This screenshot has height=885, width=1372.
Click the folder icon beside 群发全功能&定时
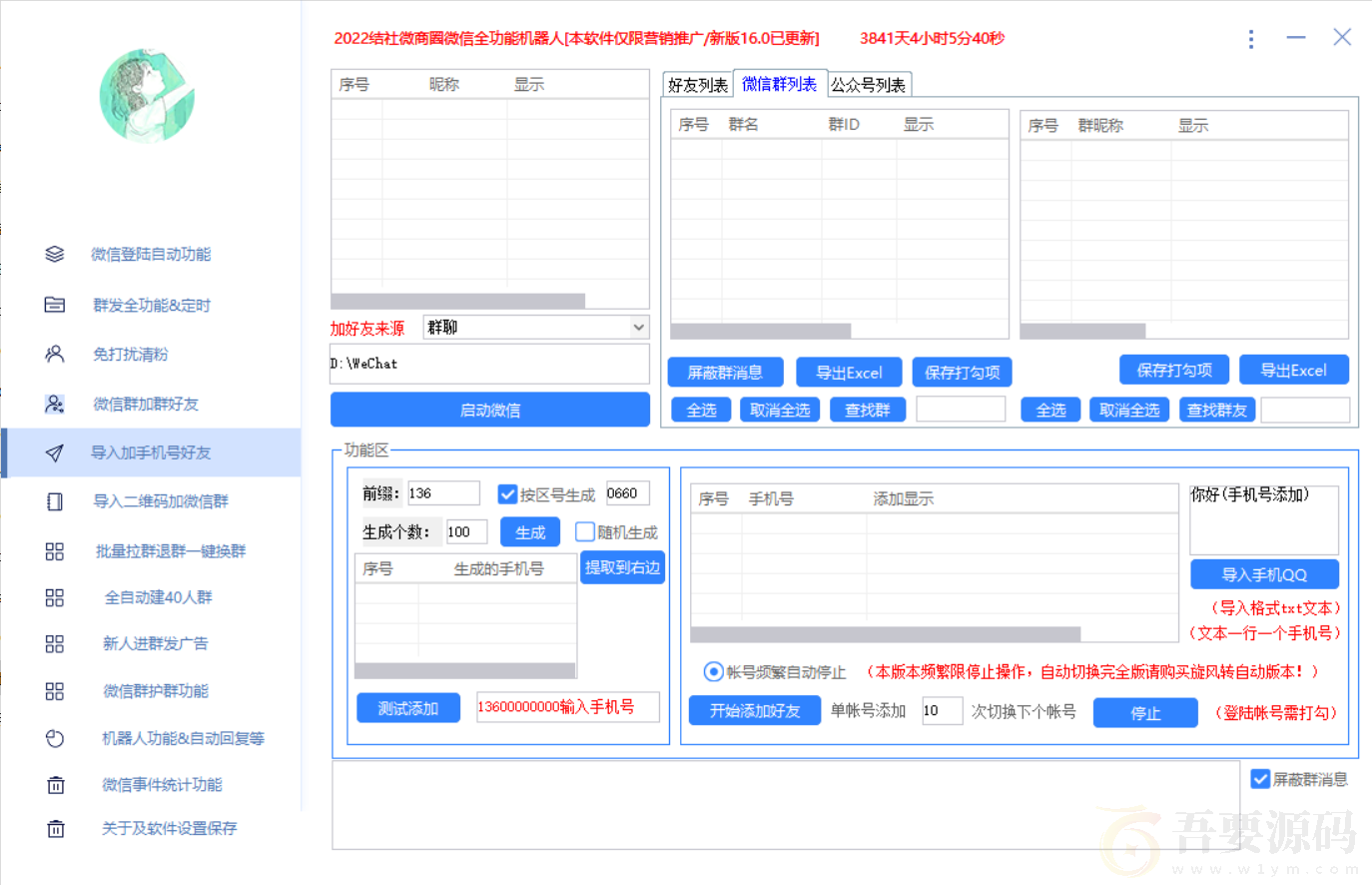(x=55, y=305)
